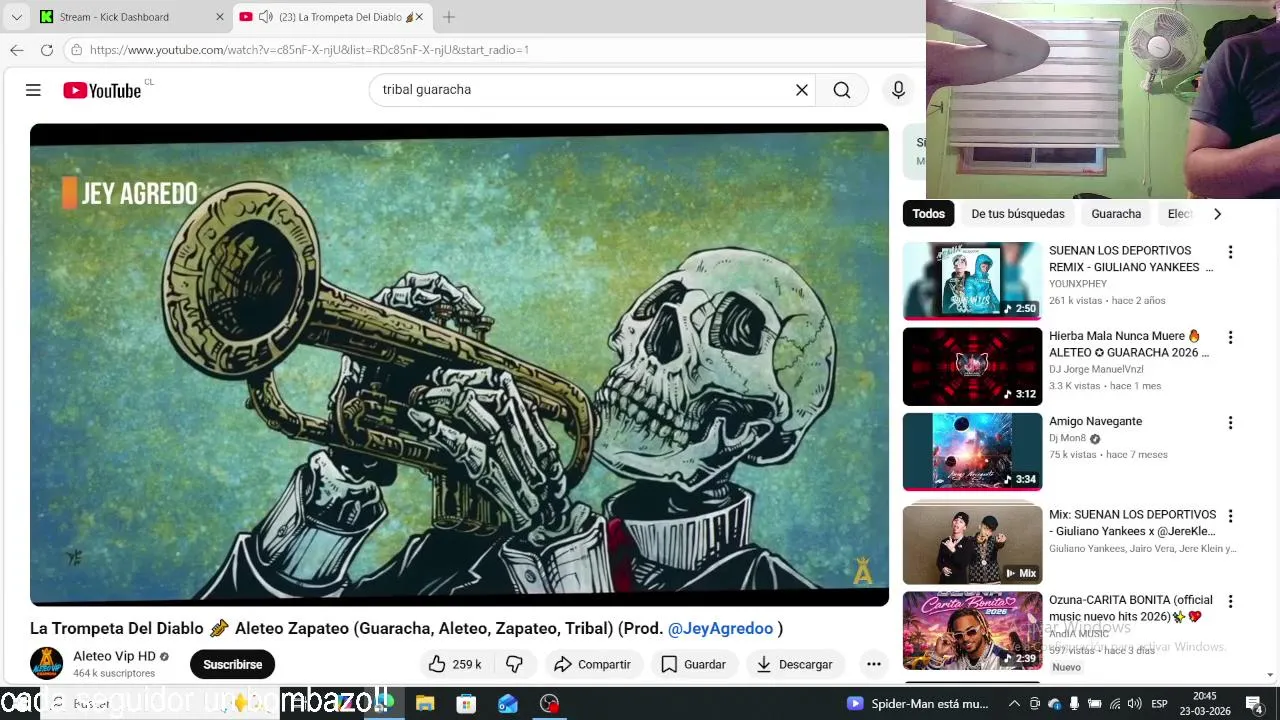Click the Dj Mon8 channel name
The image size is (1280, 720).
[1067, 438]
